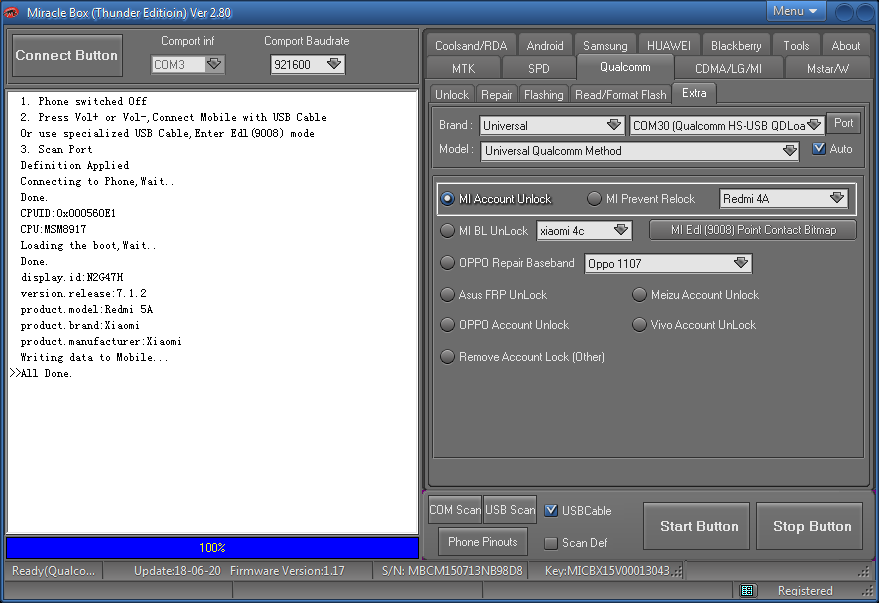Open the Repair sub-tab
The image size is (879, 603).
coord(497,95)
